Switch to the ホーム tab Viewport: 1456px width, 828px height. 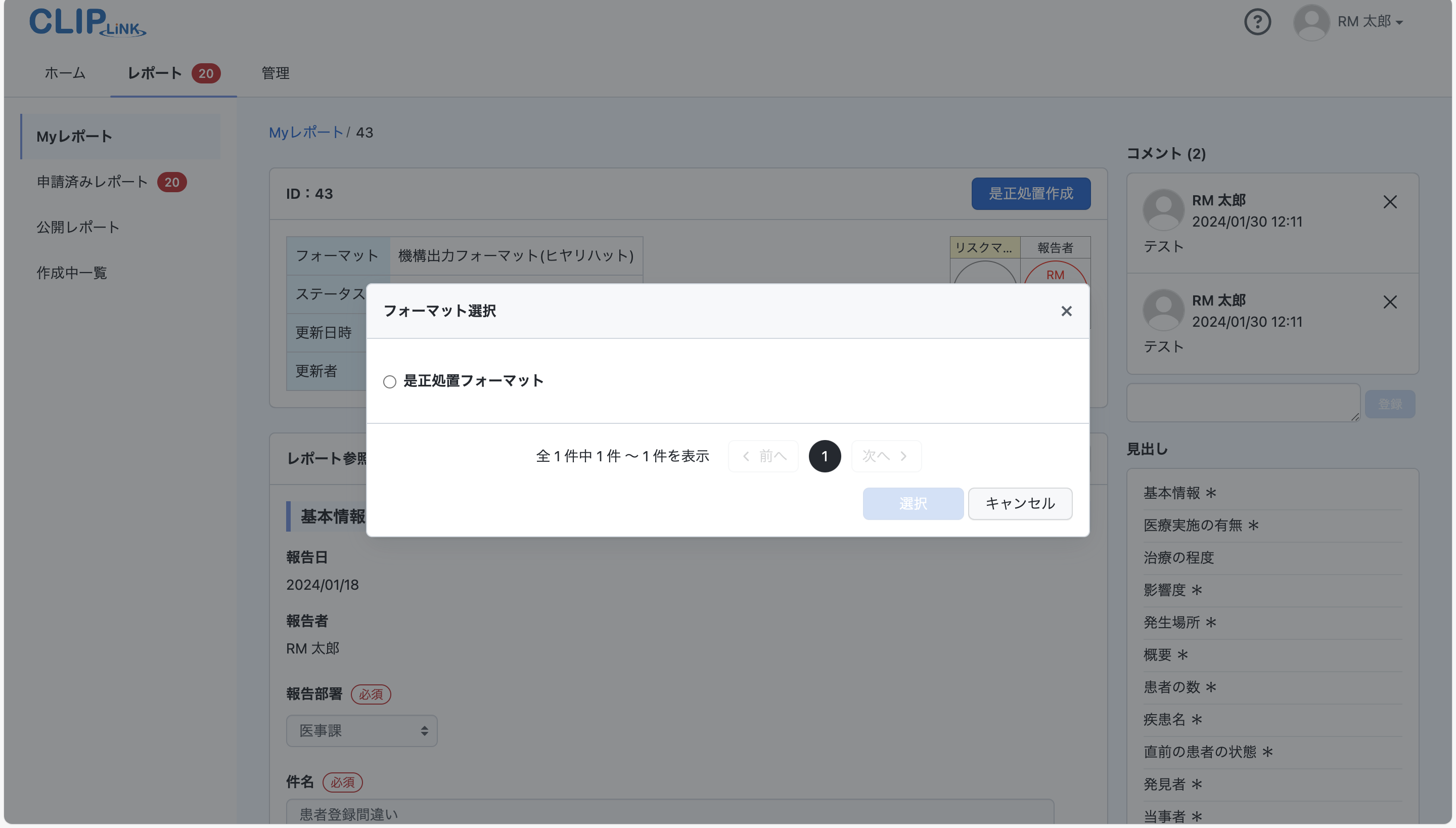(64, 73)
